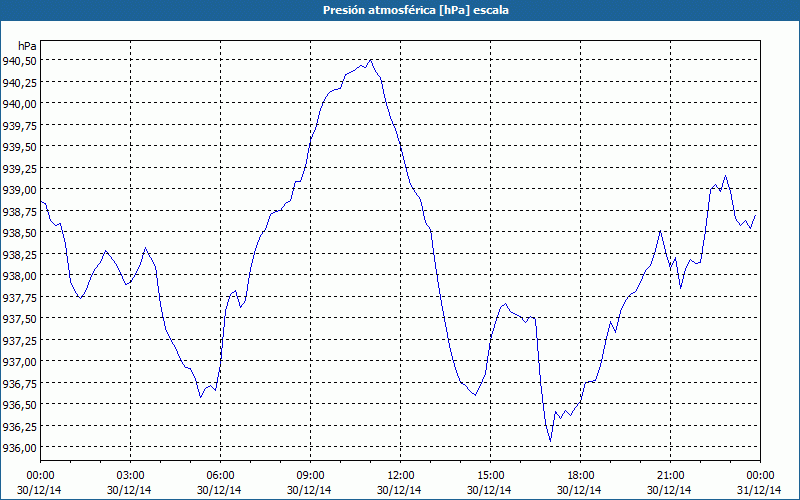Click the 06:00 time axis label
This screenshot has height=500, width=800.
(220, 476)
